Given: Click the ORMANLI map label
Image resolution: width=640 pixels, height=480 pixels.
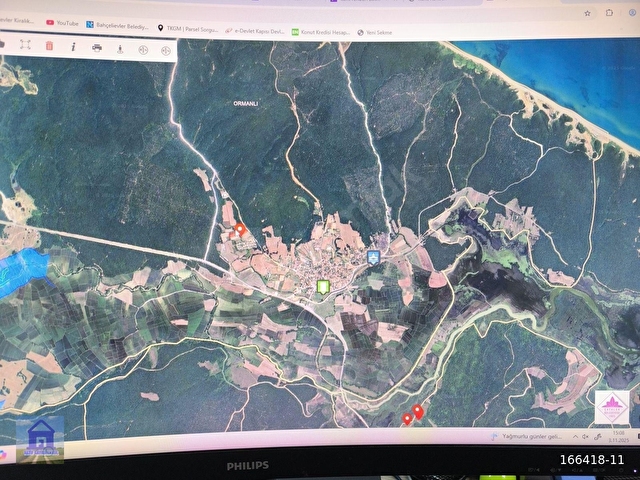Looking at the screenshot, I should 246,104.
